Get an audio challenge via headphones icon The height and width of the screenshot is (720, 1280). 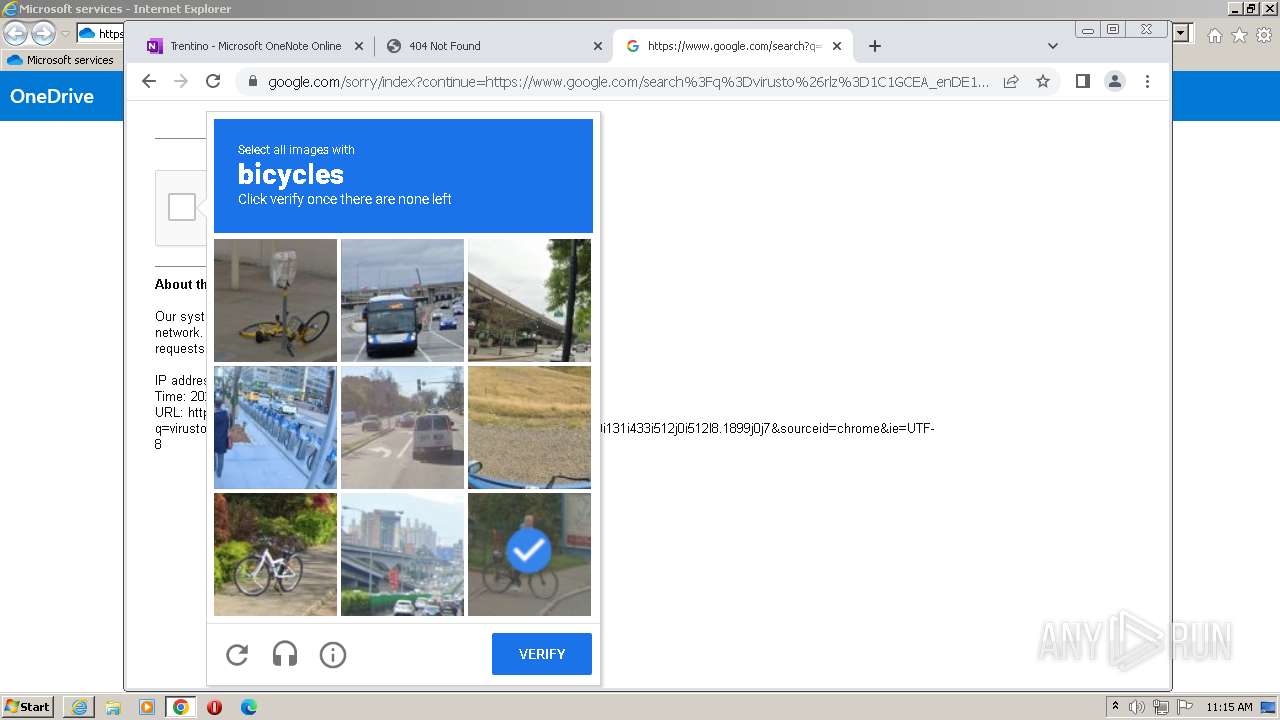285,655
